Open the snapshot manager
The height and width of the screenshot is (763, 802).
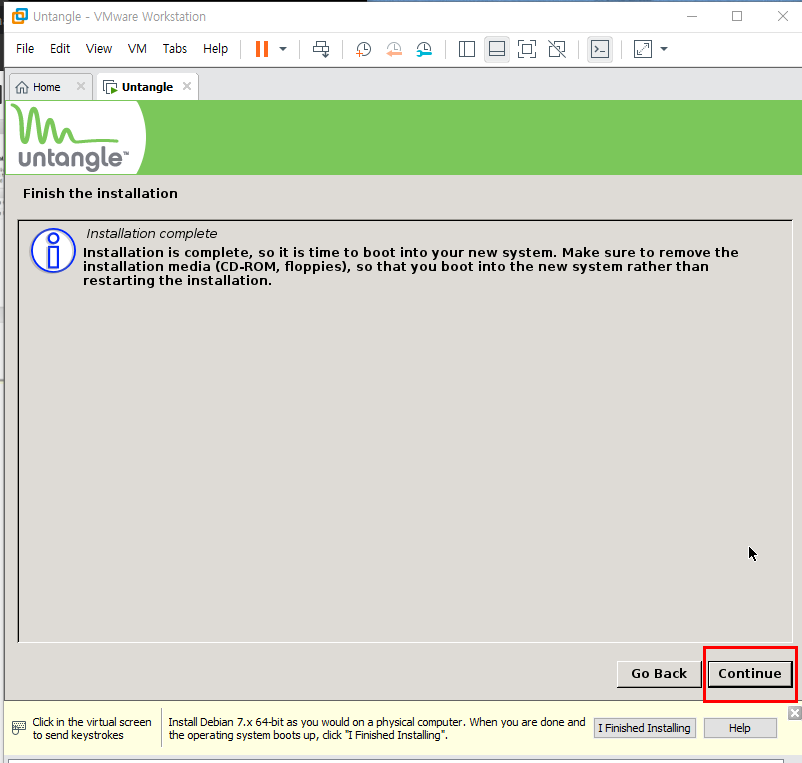[x=424, y=49]
